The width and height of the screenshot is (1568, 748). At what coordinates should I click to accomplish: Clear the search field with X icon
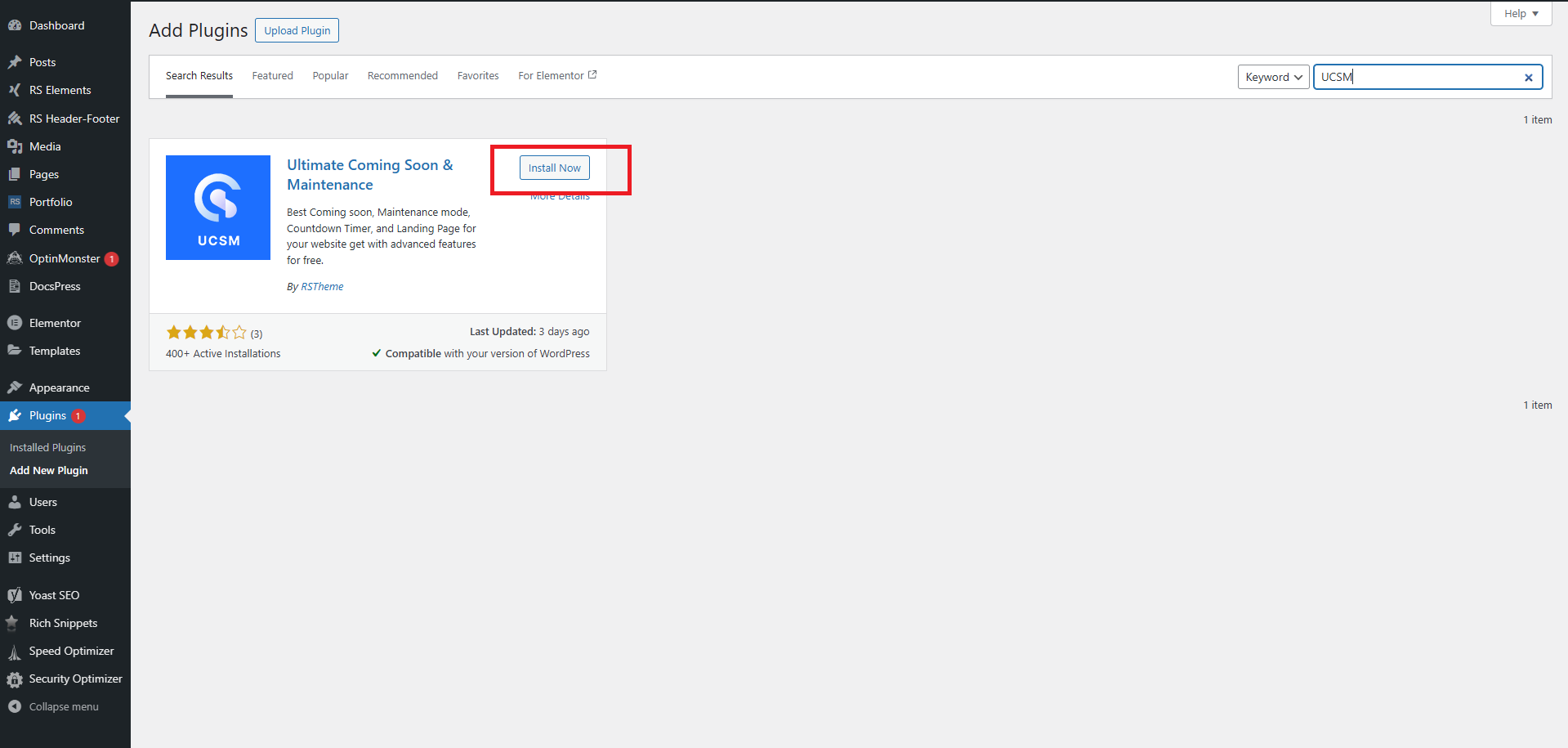click(x=1528, y=78)
